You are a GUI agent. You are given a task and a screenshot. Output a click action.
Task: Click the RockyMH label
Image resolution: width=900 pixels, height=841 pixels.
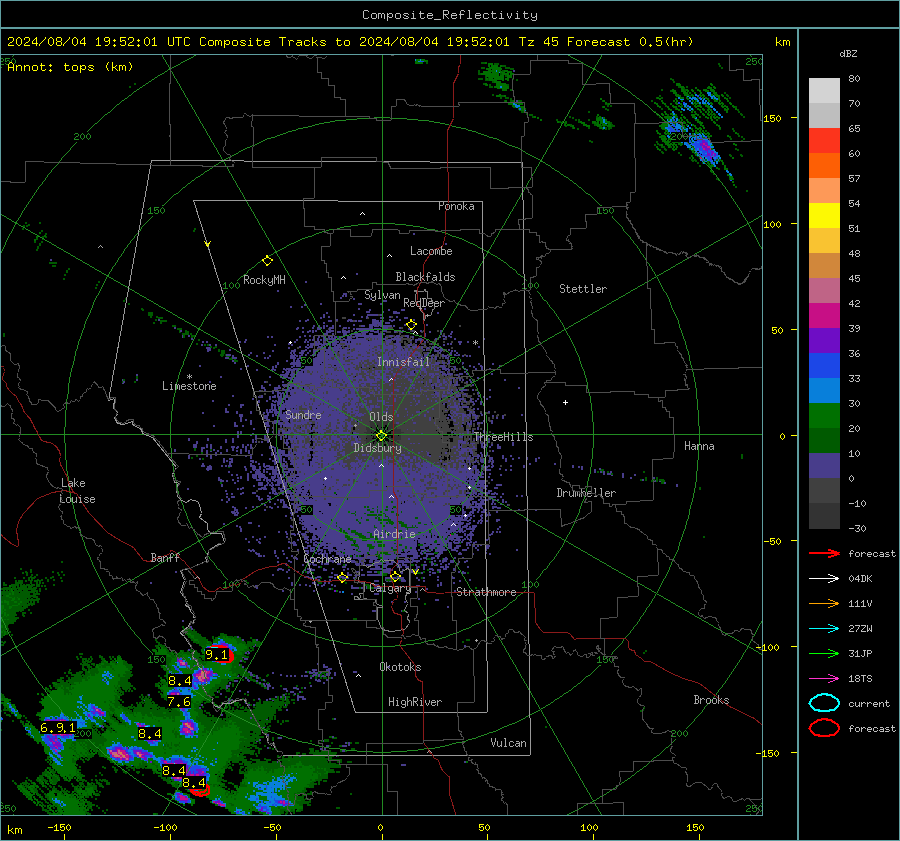(264, 280)
